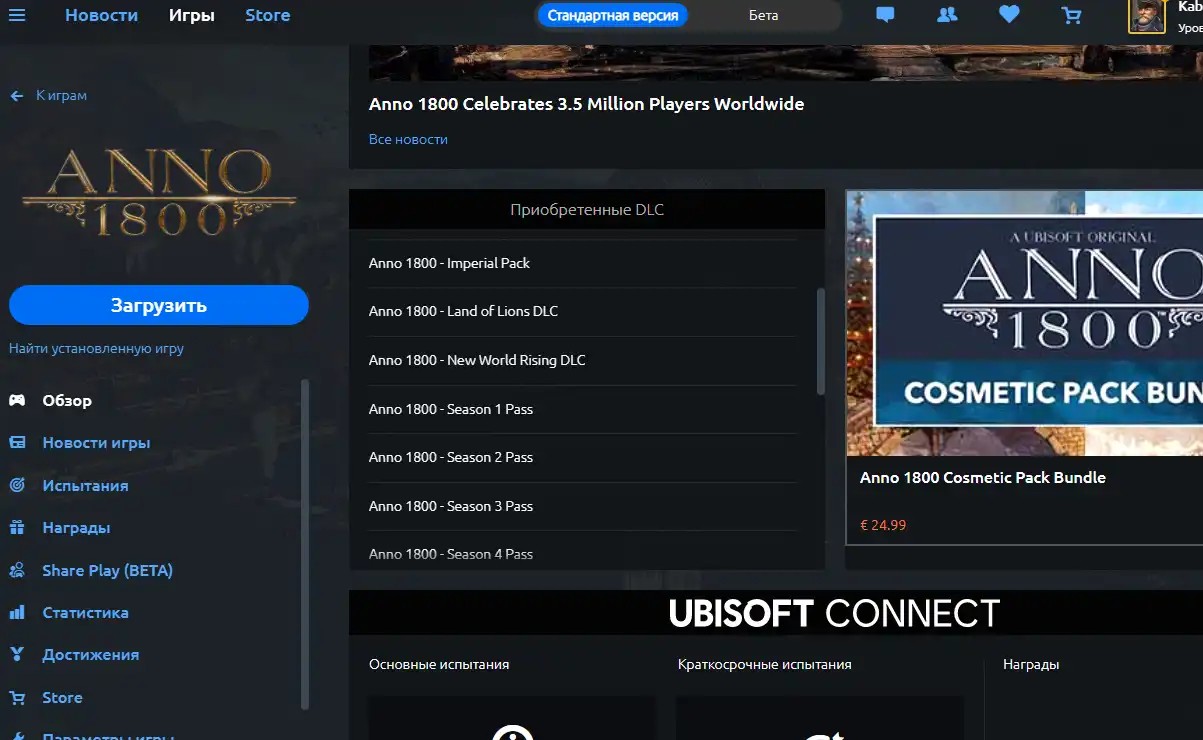Click the Share Play people icon
Screen dimensions: 1203x740
click(x=17, y=570)
